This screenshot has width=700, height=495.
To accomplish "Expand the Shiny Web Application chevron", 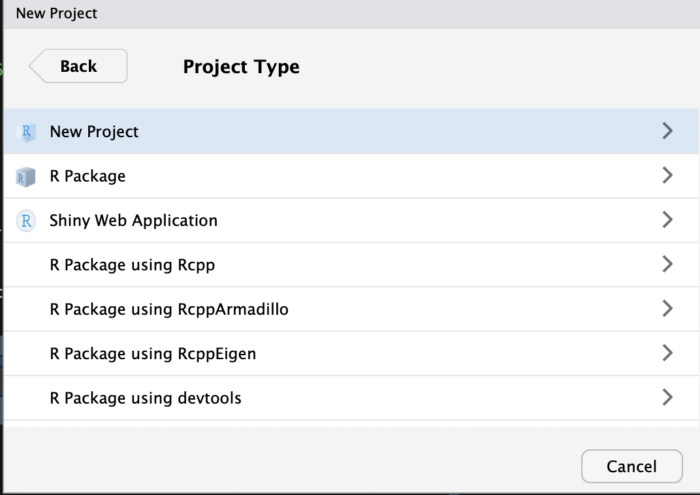I will 667,220.
